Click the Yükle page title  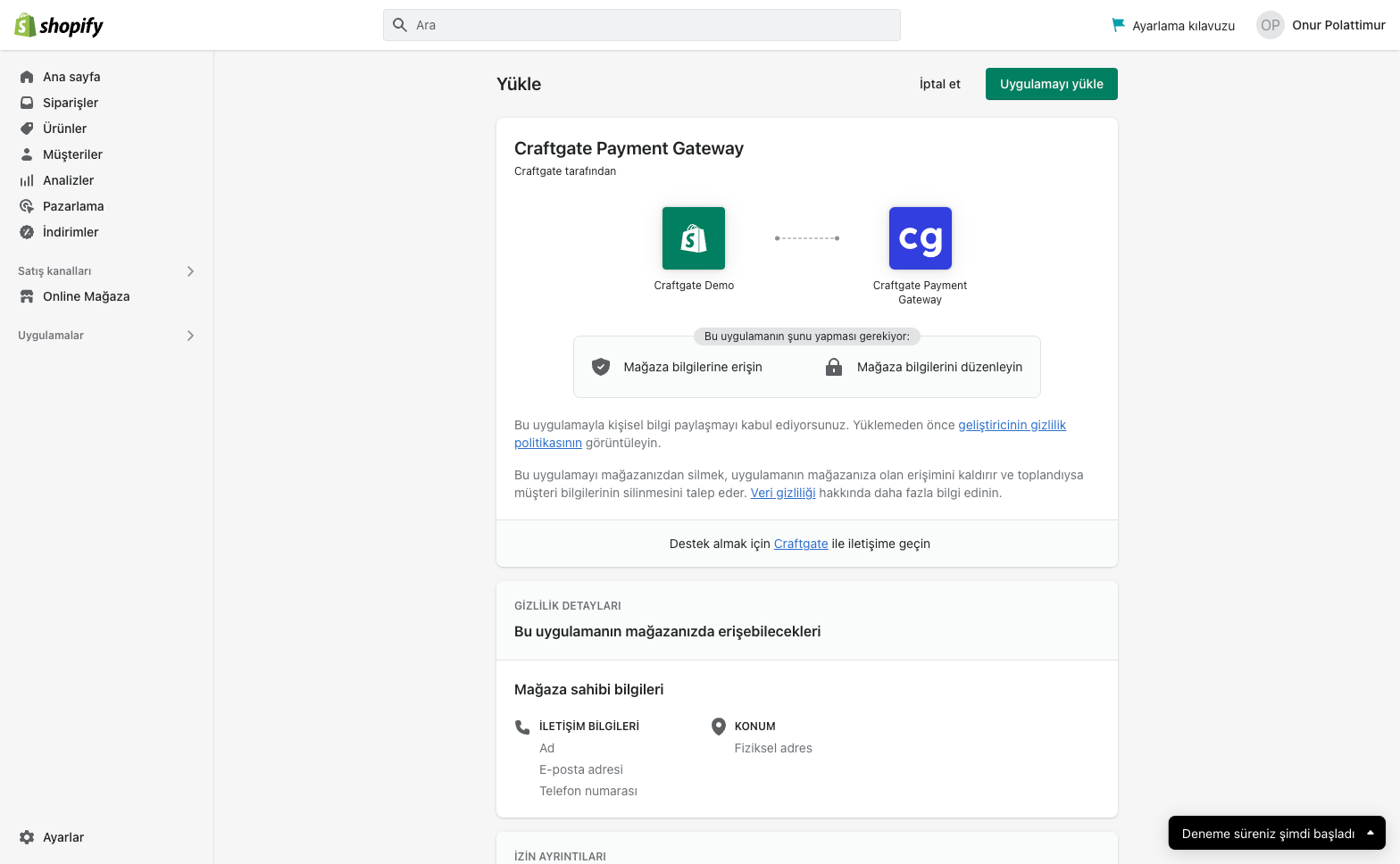[519, 84]
